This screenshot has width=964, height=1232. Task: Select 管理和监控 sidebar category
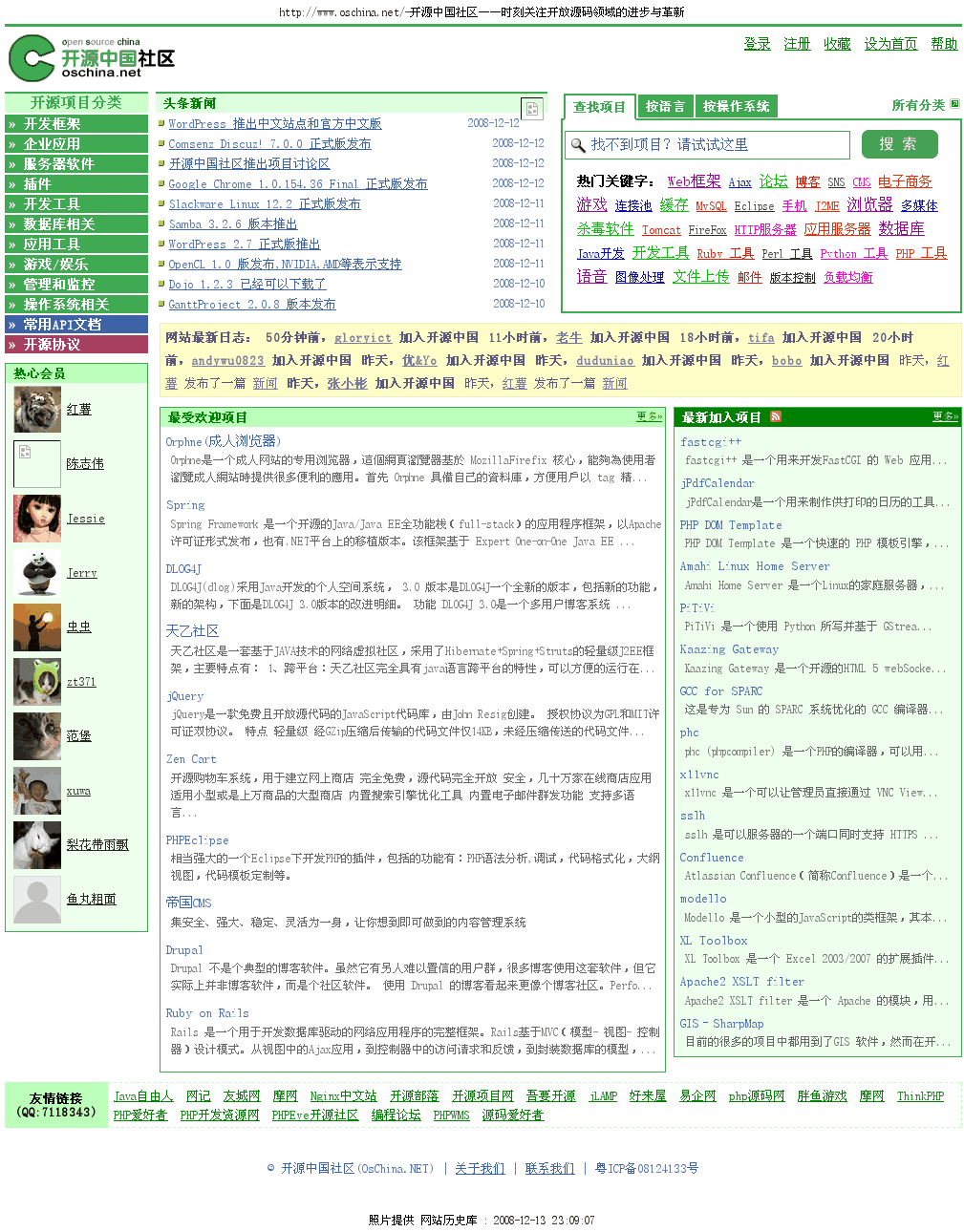[x=76, y=285]
